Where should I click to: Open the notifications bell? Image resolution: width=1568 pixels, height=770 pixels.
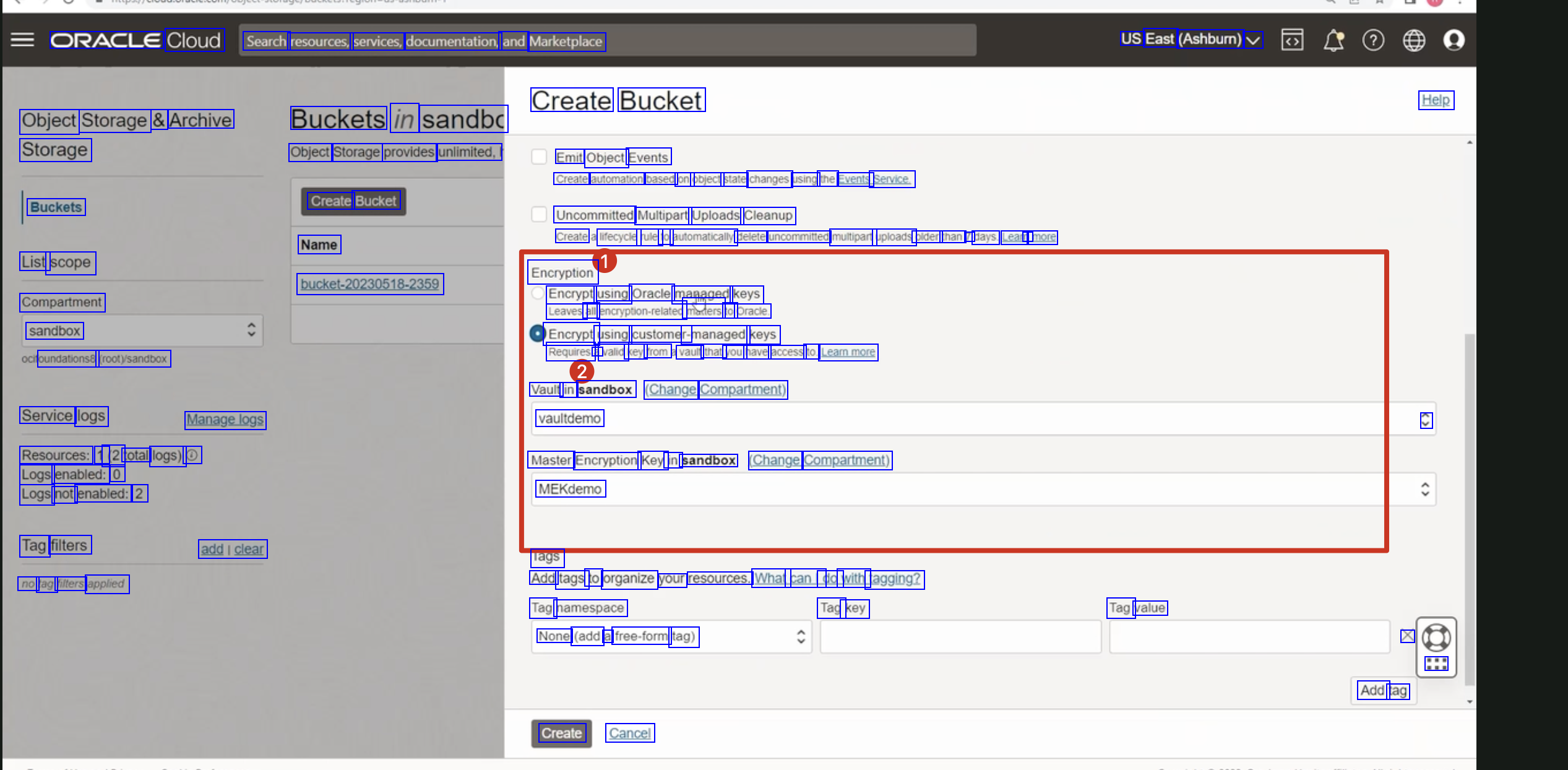tap(1333, 40)
